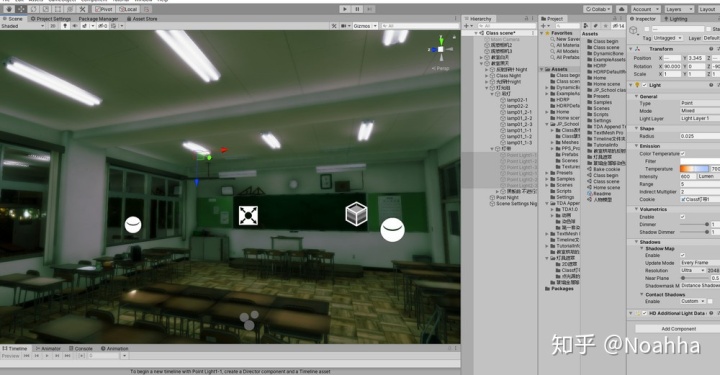Viewport: 720px width, 375px height.
Task: Click the reflection probe cube gizmo in scene
Action: (x=356, y=214)
